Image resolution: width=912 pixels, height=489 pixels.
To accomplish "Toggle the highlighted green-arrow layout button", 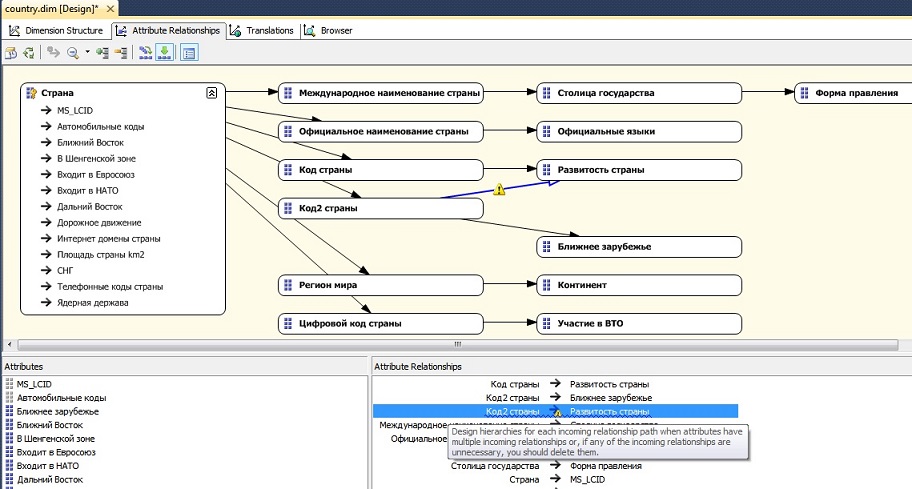I will [165, 53].
